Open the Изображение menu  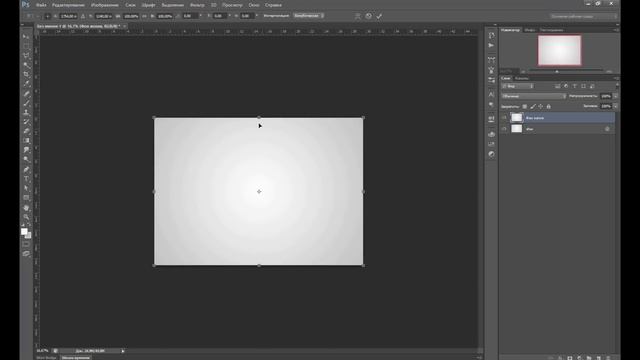coord(104,5)
